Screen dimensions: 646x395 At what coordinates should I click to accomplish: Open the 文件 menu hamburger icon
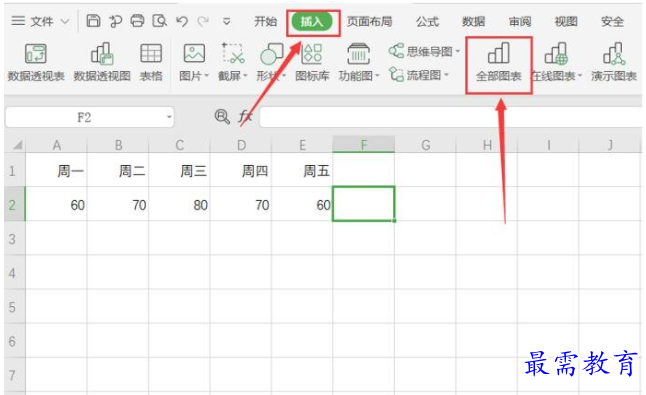tap(18, 21)
